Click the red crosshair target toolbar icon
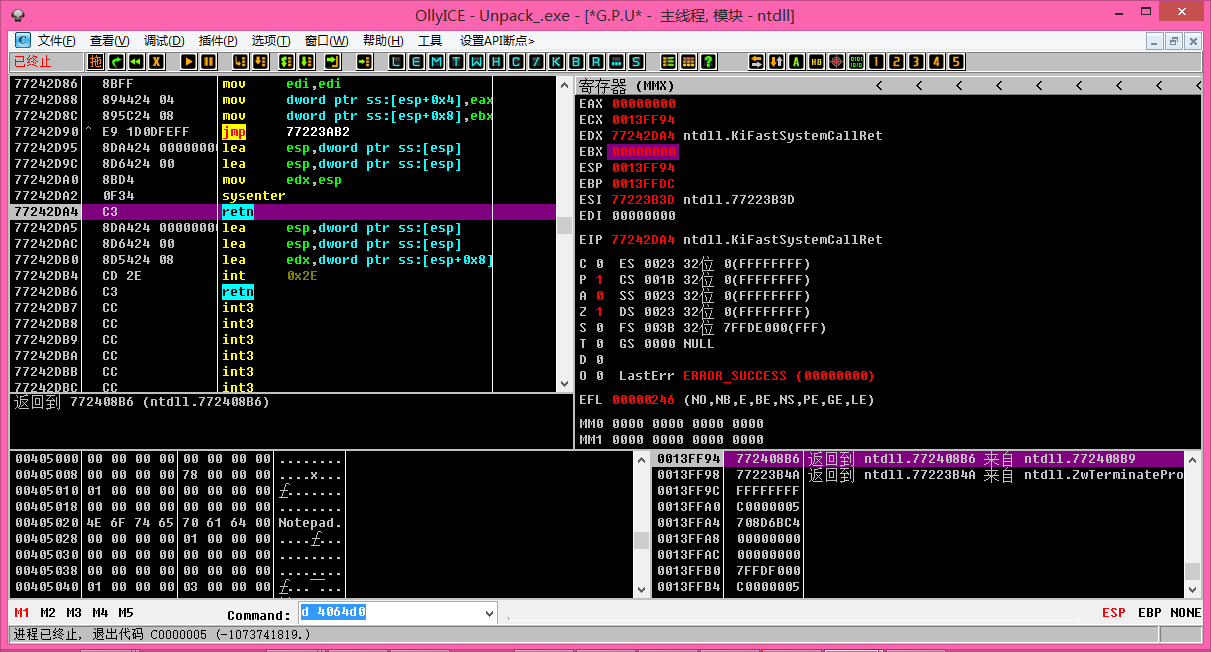The height and width of the screenshot is (652, 1211). 836,62
